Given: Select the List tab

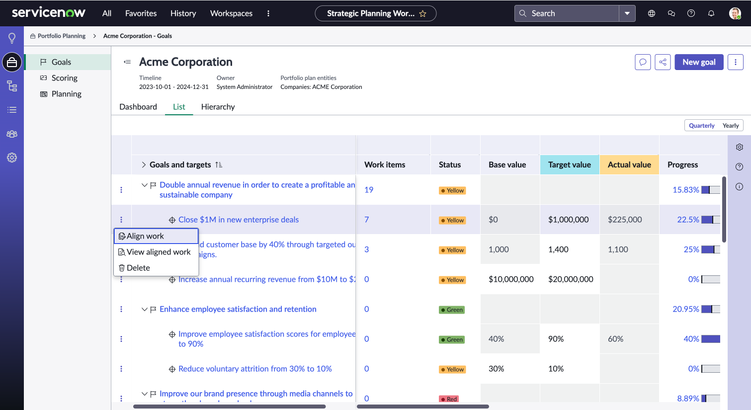Looking at the screenshot, I should pos(179,107).
